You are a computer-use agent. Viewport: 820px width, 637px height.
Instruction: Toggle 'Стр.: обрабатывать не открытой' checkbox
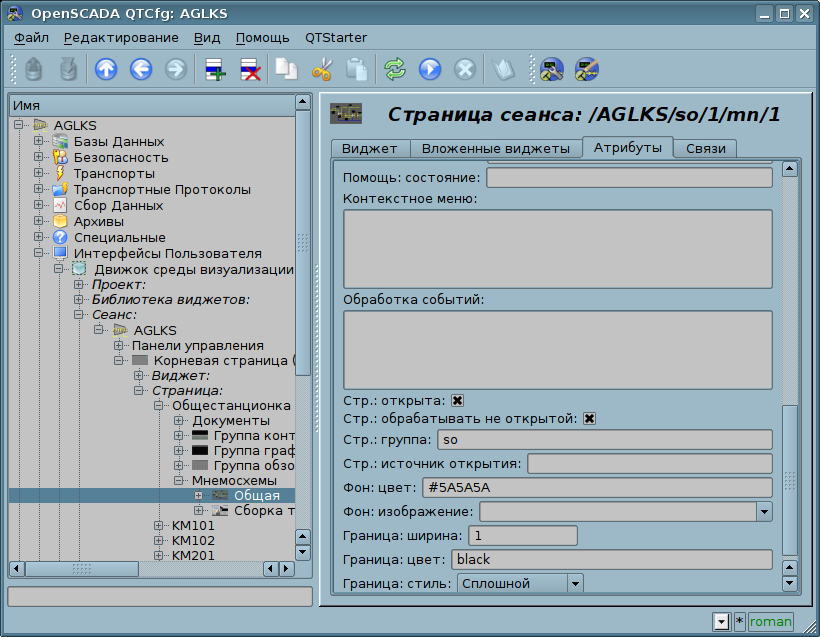pos(590,418)
